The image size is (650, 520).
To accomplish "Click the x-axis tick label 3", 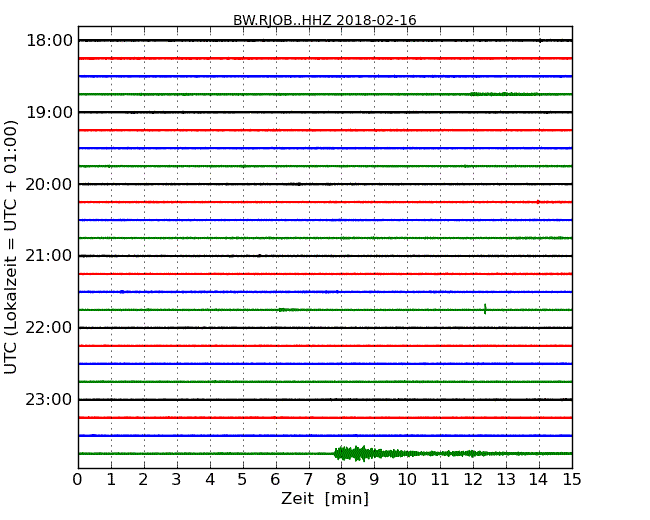I will point(177,480).
